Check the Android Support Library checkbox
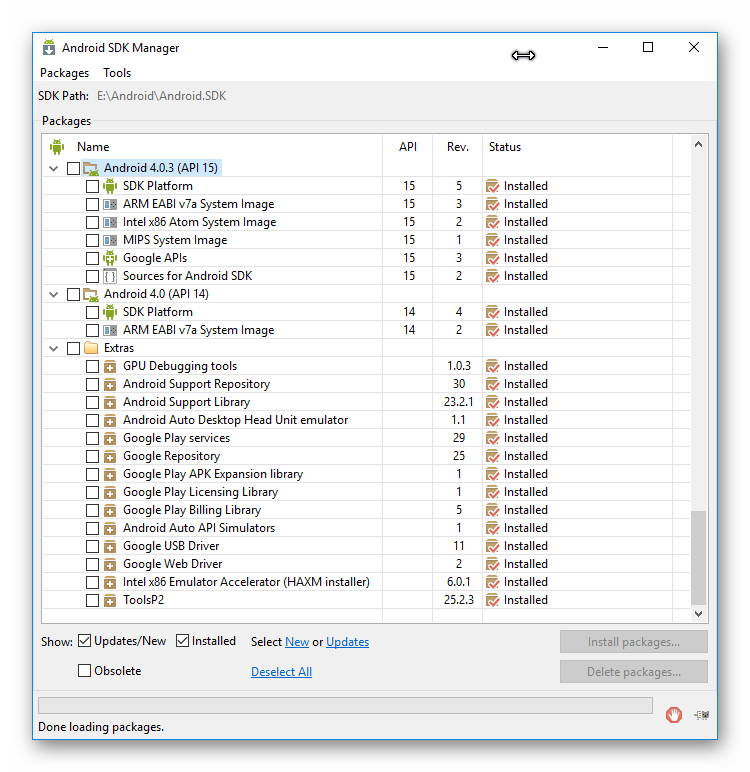This screenshot has width=750, height=772. 92,402
